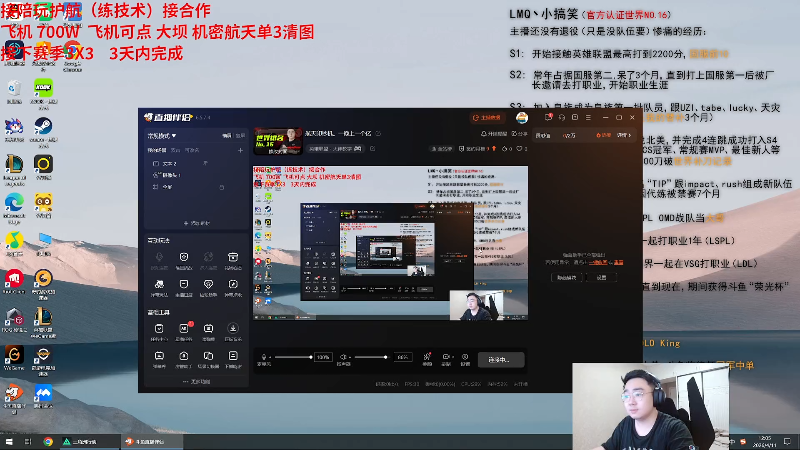800x450 pixels.
Task: Open Chrome from the taskbar
Action: click(x=48, y=442)
